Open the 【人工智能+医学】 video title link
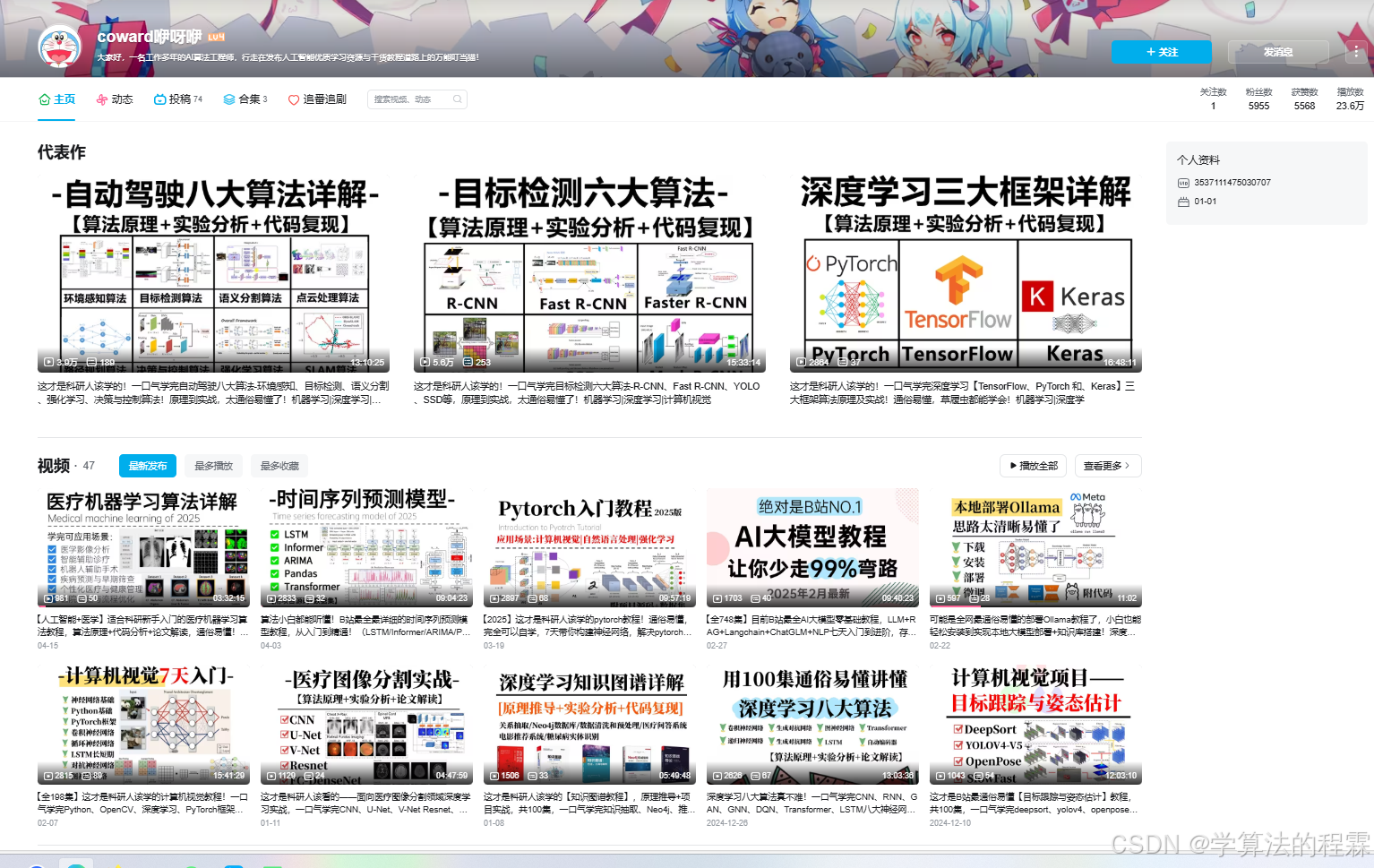 click(142, 625)
